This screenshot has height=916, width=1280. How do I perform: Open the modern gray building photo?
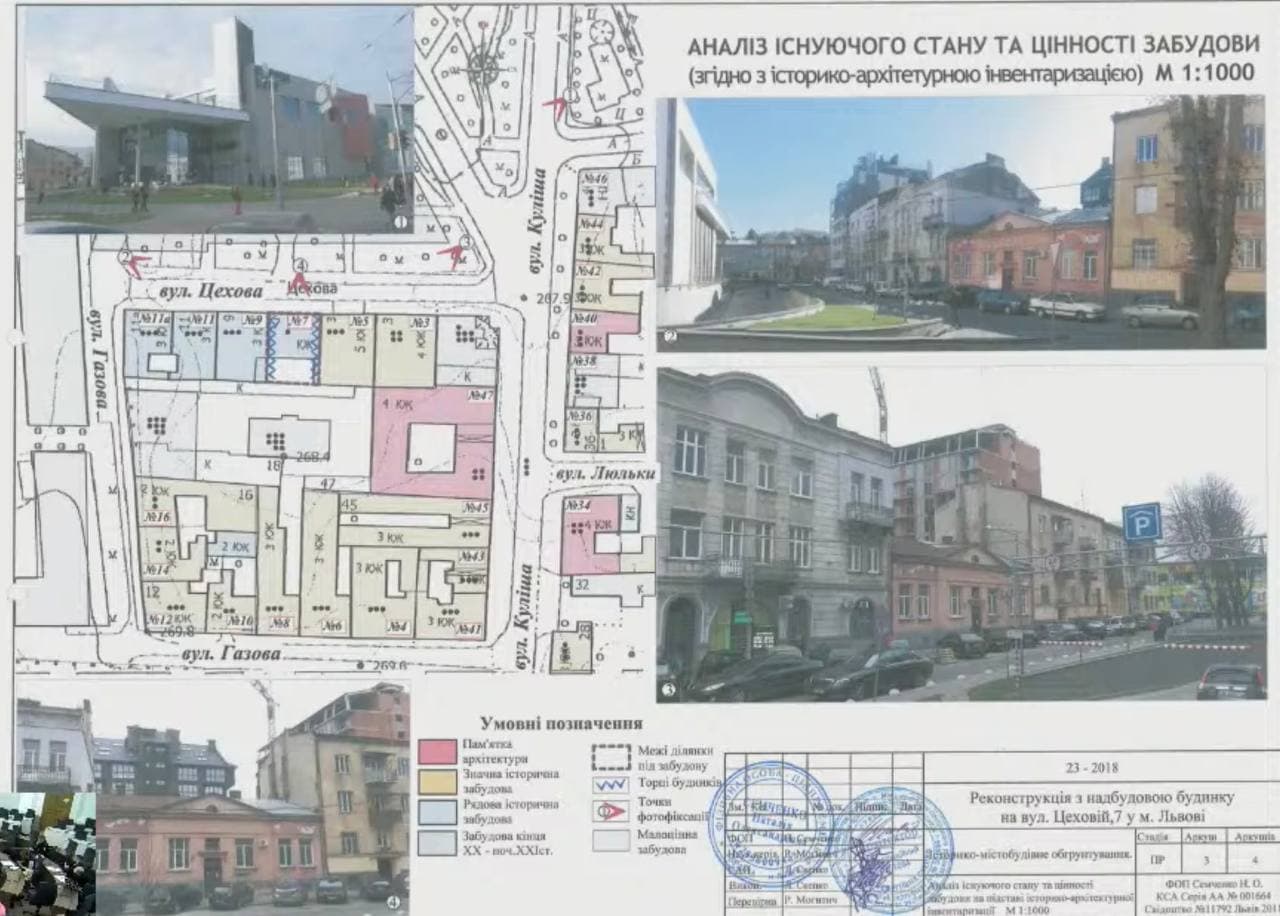218,120
